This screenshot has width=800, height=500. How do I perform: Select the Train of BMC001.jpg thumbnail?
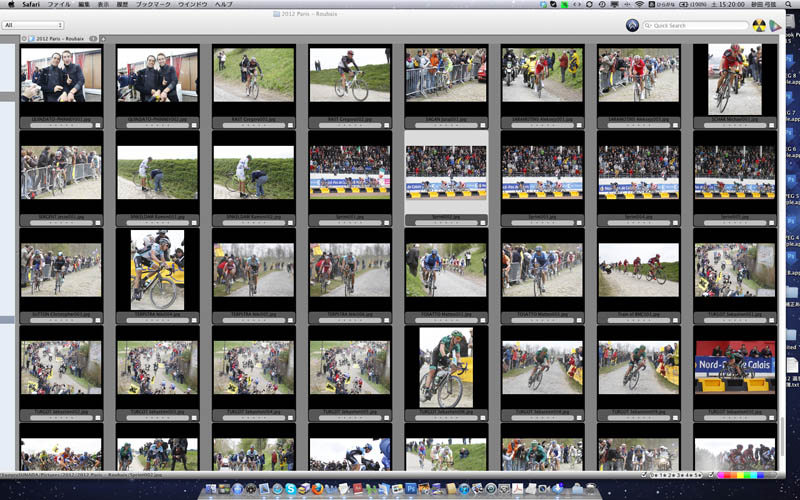pyautogui.click(x=638, y=270)
